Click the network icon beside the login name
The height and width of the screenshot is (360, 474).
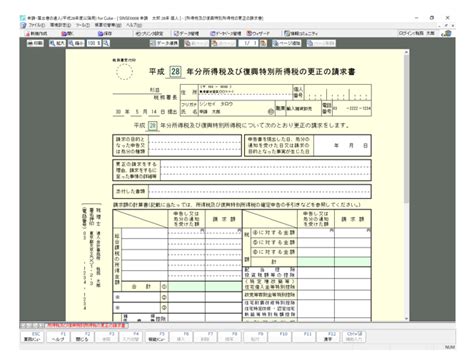coord(447,33)
